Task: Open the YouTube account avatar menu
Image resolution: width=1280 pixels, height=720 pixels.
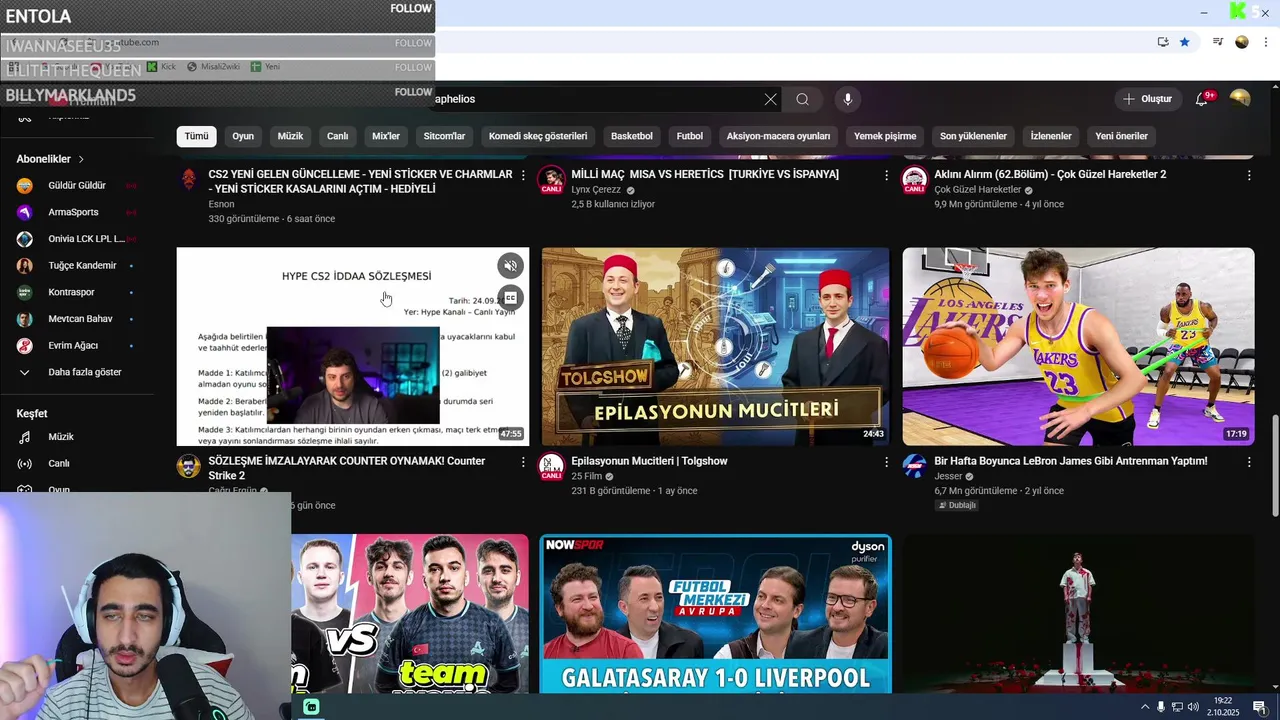Action: (x=1240, y=98)
